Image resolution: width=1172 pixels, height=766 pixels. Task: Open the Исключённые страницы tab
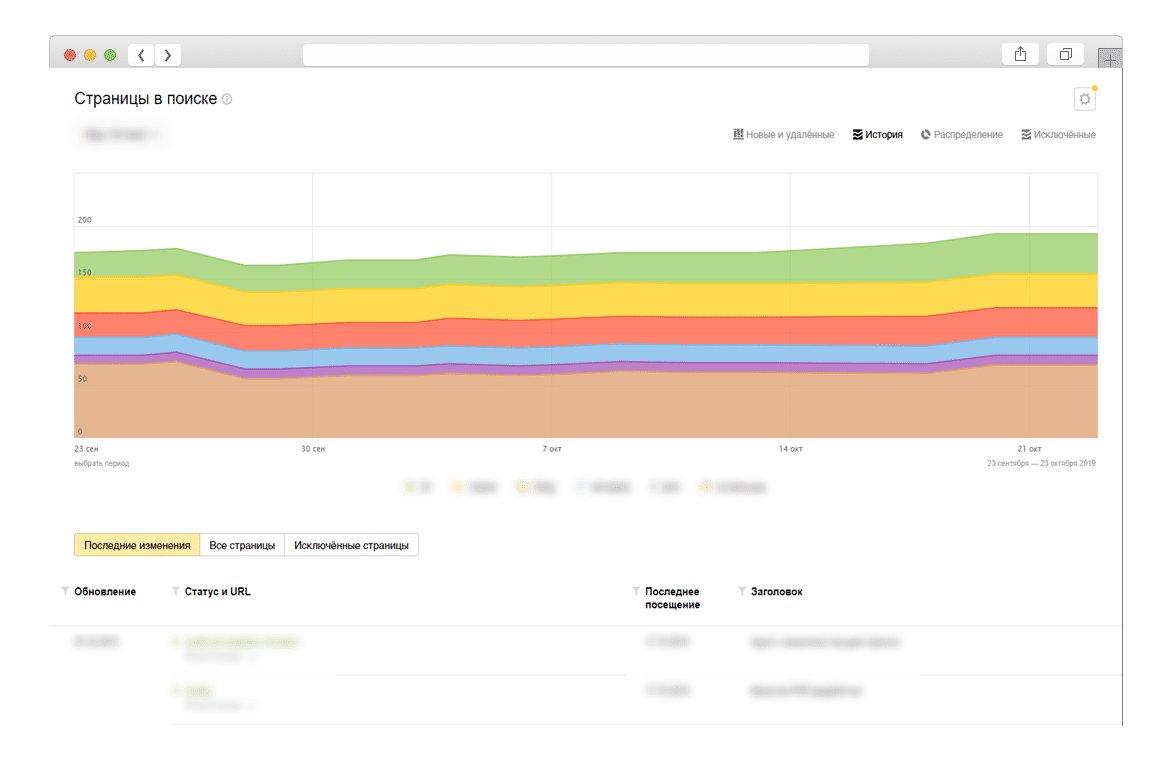(351, 545)
